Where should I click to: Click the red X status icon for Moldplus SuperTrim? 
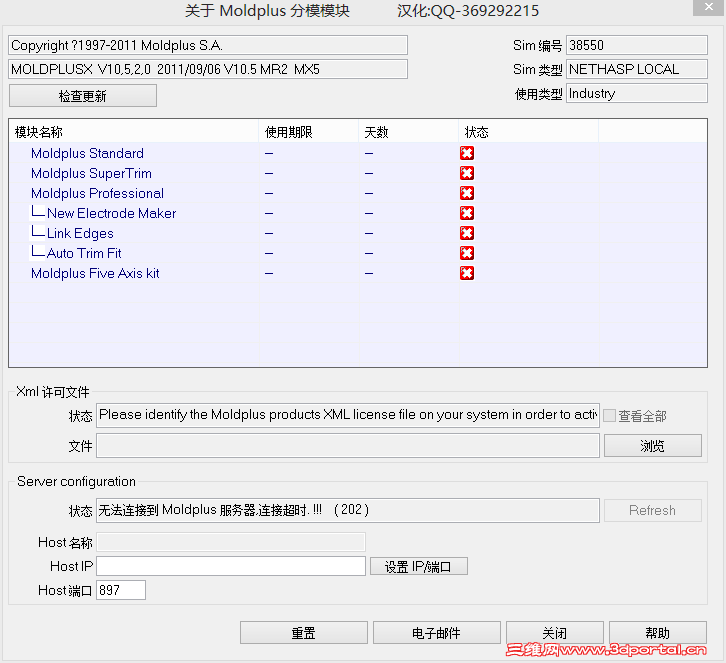click(467, 173)
